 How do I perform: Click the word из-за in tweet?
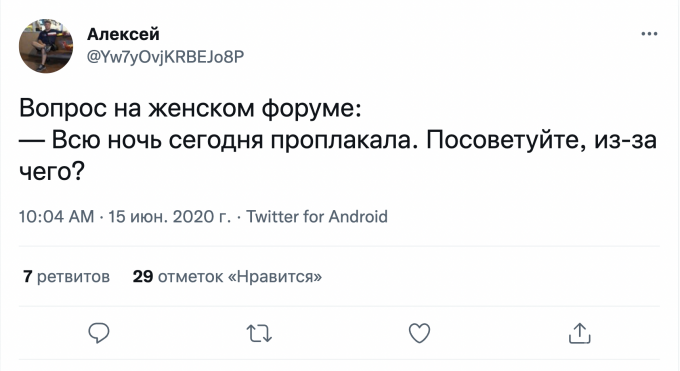tap(626, 141)
